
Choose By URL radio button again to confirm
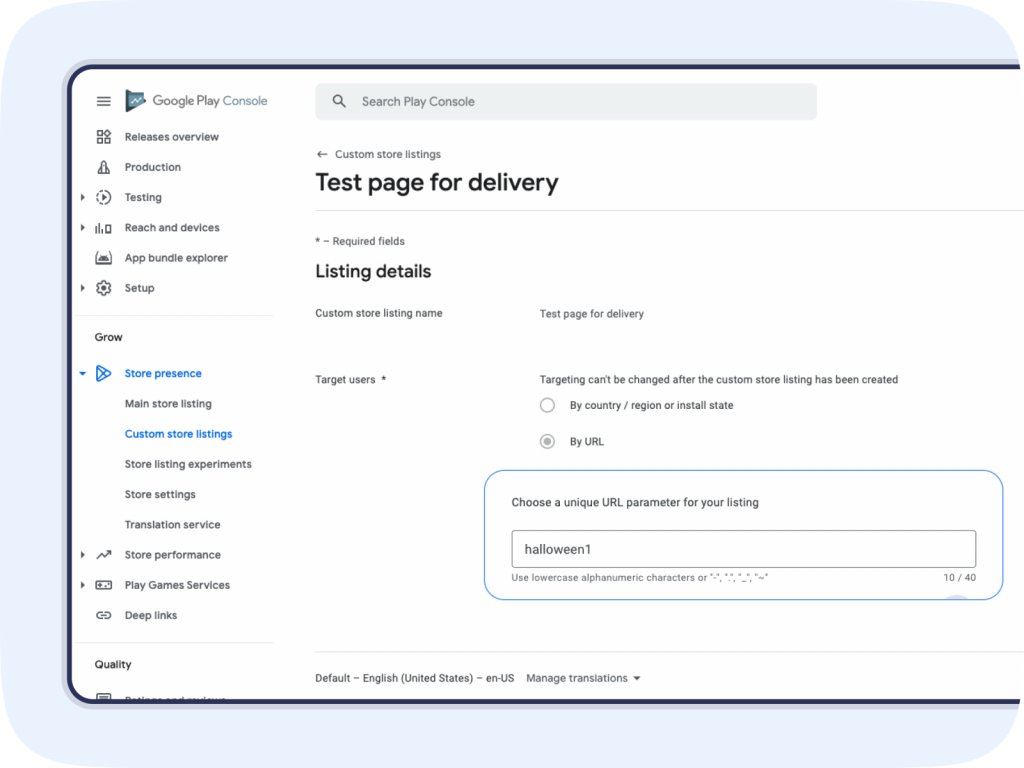[547, 441]
